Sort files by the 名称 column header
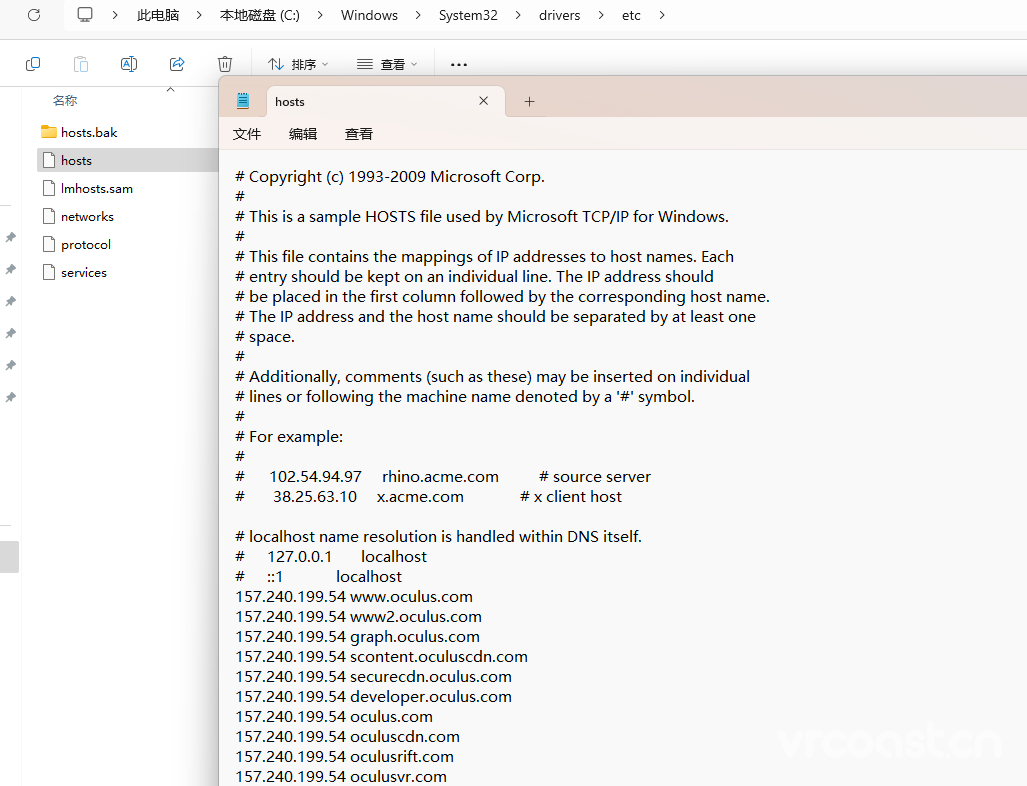1027x786 pixels. [x=65, y=100]
